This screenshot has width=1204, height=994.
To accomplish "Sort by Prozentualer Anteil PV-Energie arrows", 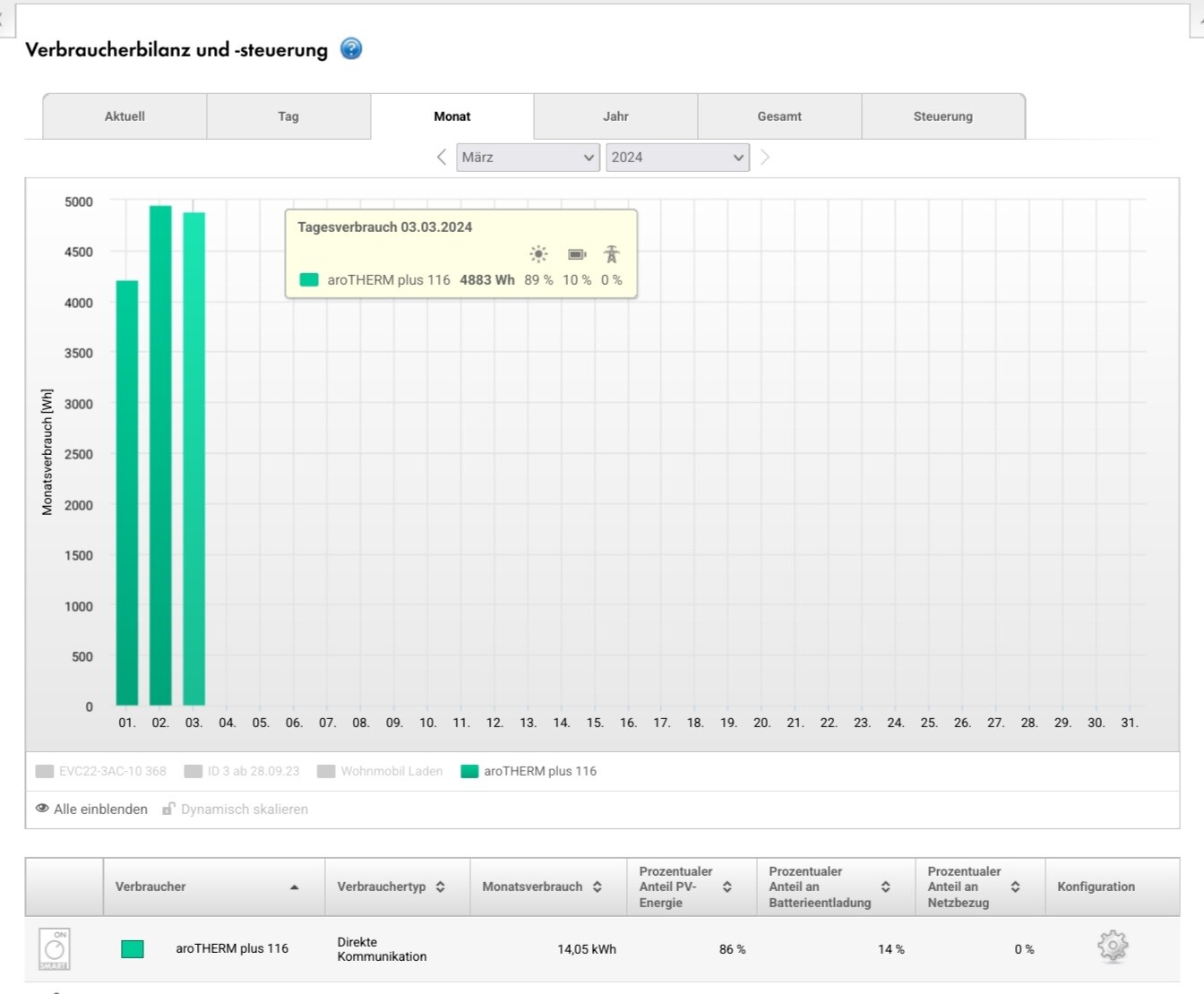I will coord(727,887).
